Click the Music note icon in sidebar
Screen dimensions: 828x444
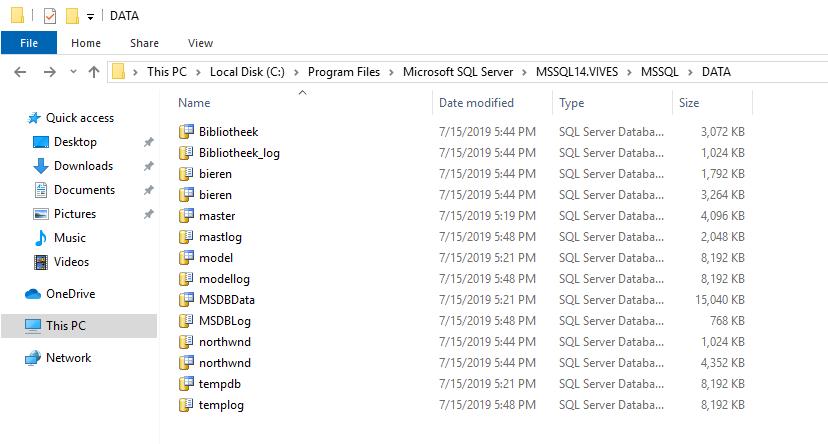[41, 238]
